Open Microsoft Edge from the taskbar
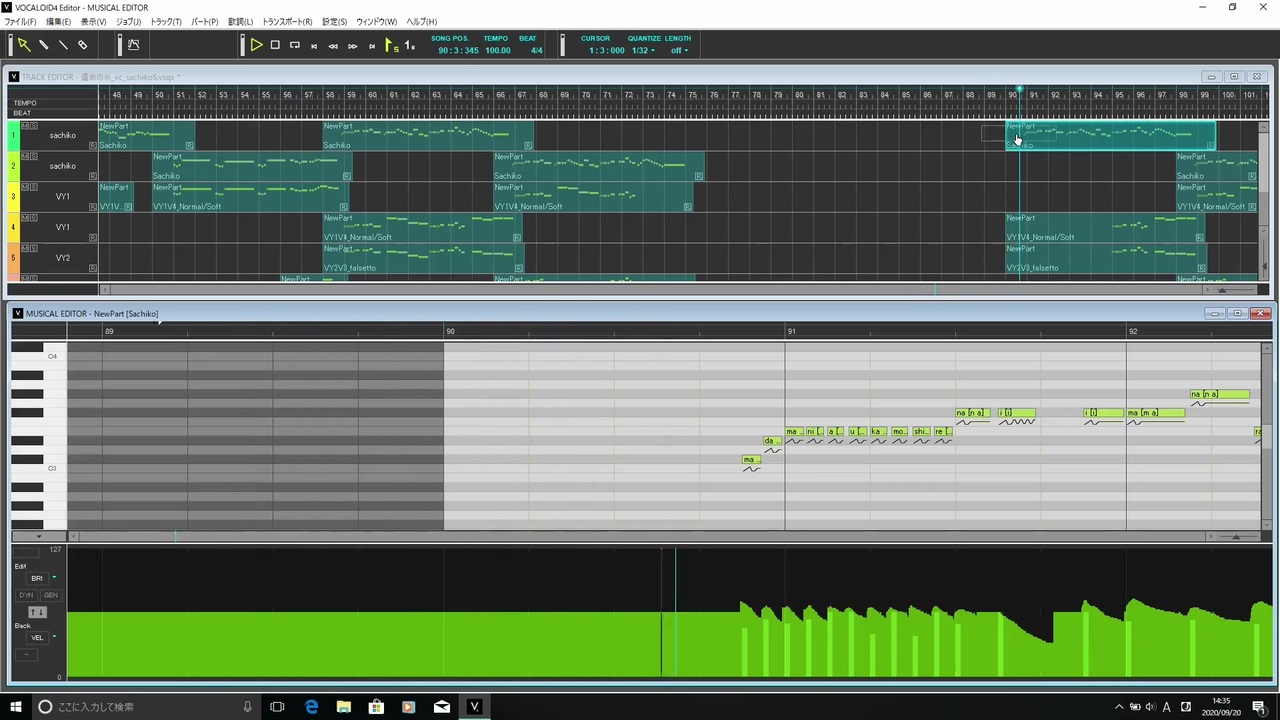 click(x=311, y=707)
